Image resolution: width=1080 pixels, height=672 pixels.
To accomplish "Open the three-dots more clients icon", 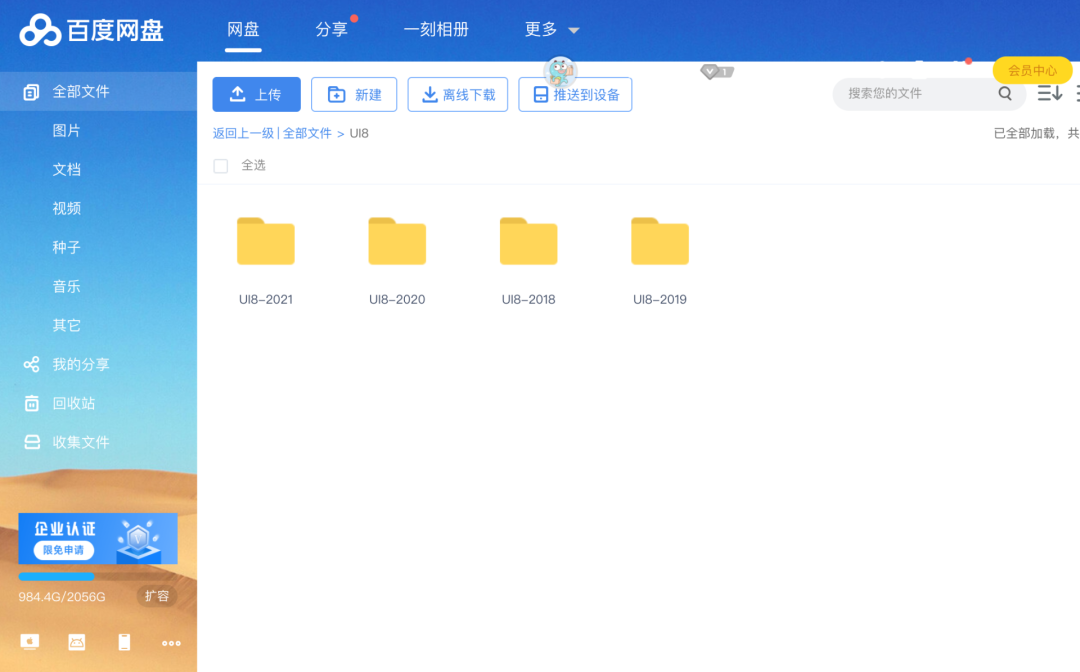I will [x=171, y=643].
